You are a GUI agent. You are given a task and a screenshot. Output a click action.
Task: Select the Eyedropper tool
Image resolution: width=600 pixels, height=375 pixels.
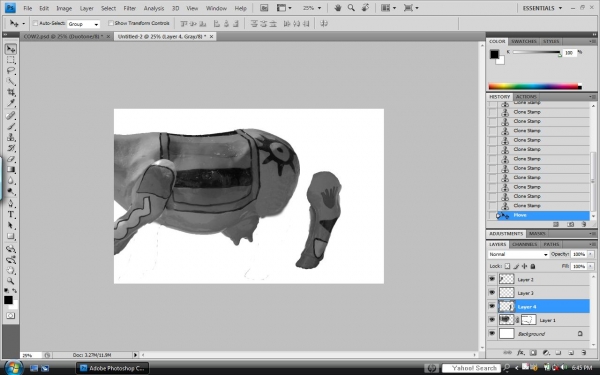[x=11, y=103]
